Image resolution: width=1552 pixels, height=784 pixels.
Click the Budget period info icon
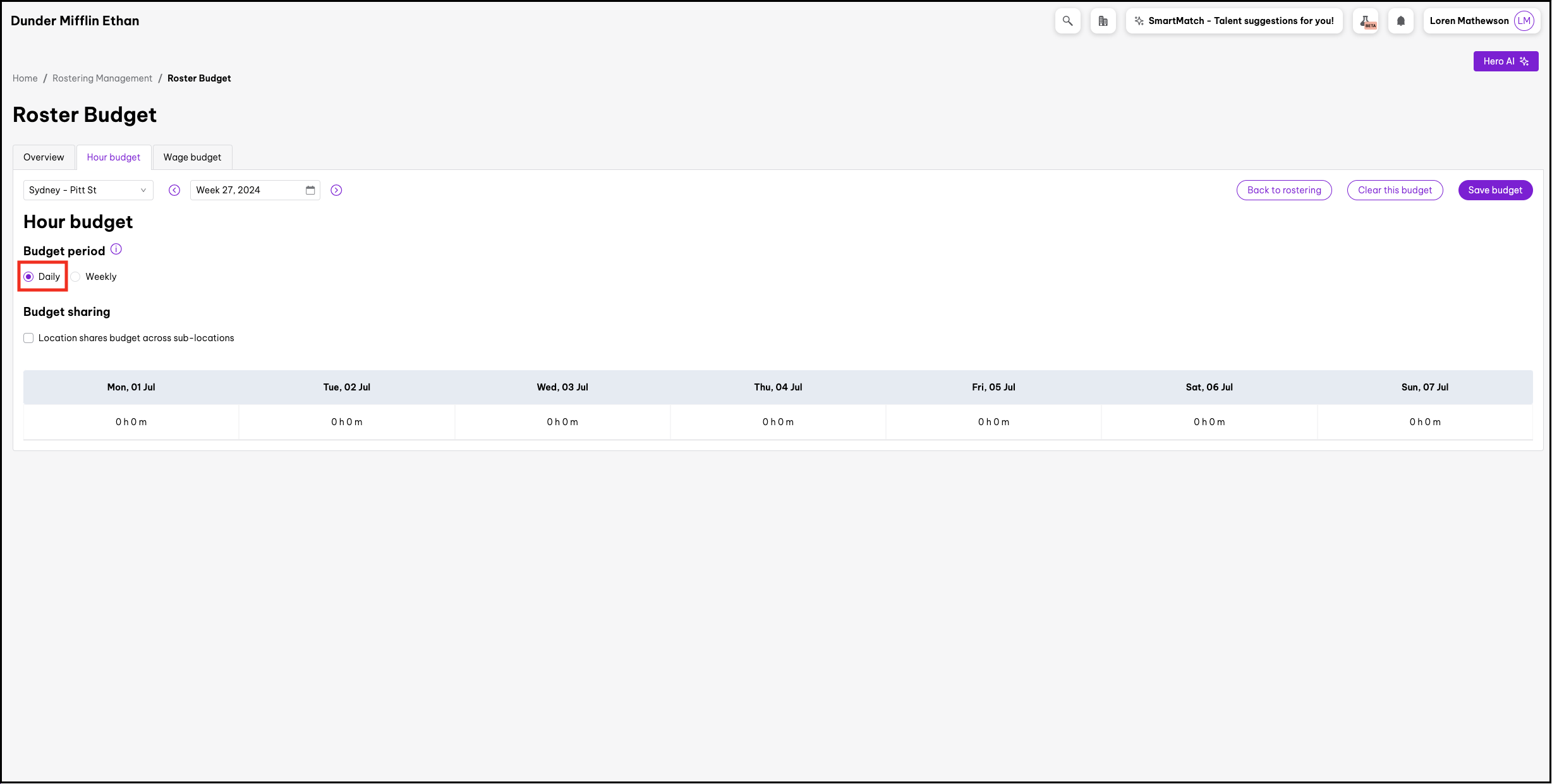pos(116,250)
